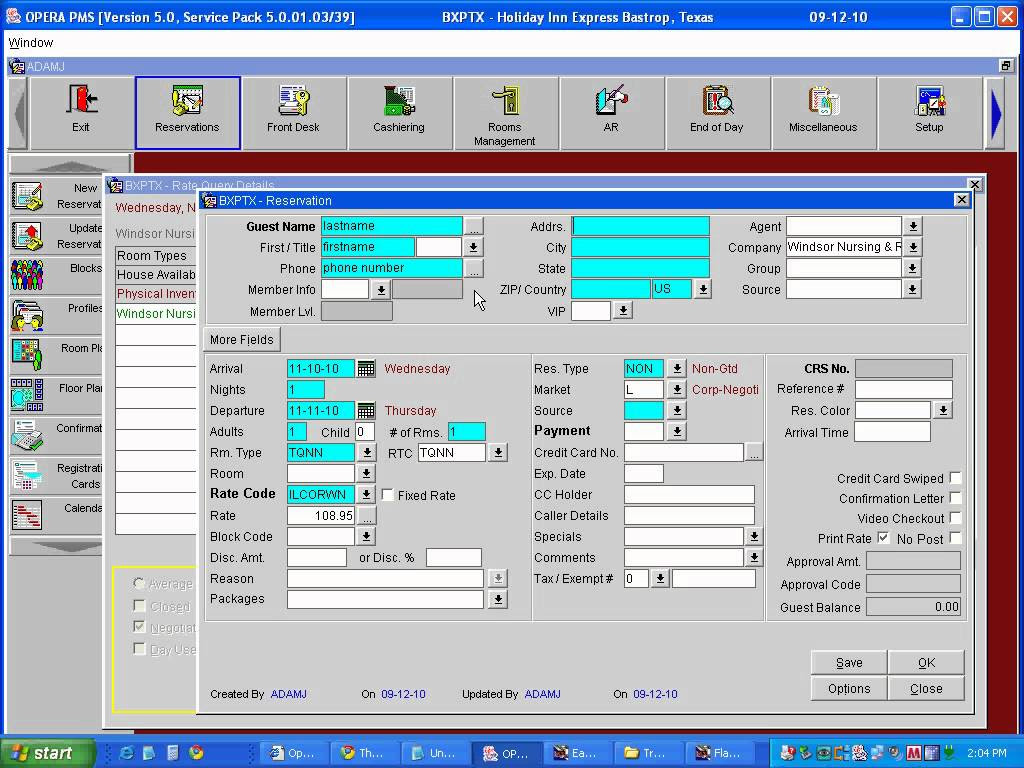Click the Save button
This screenshot has width=1024, height=768.
(x=849, y=663)
